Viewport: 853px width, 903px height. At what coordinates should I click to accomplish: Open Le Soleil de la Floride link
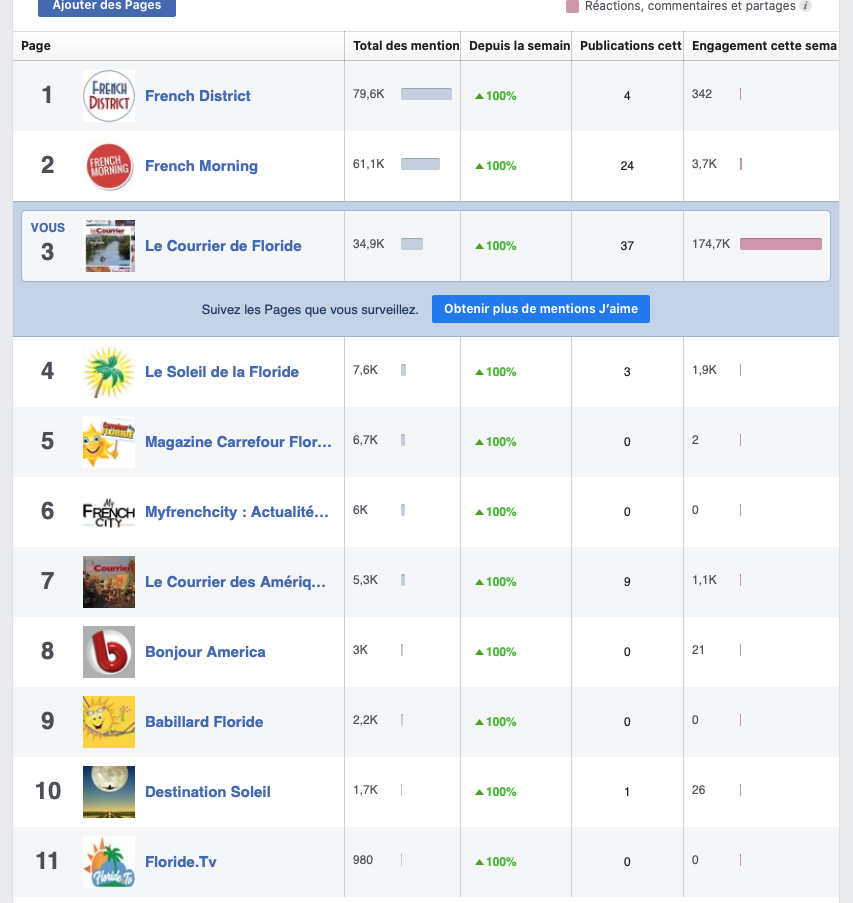click(x=222, y=372)
